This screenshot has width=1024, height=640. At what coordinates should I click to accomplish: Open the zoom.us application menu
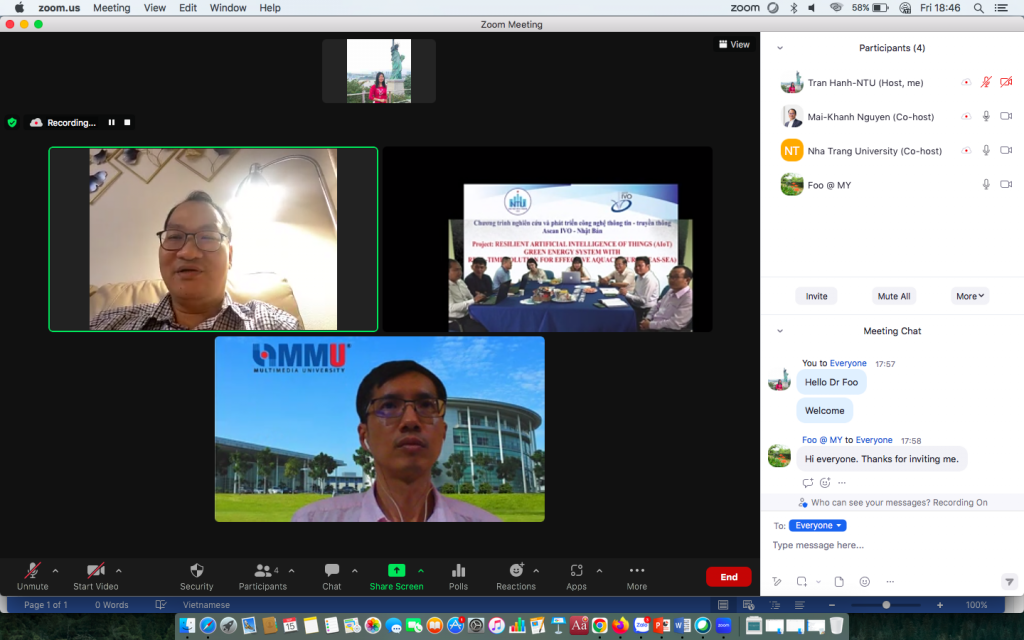click(x=59, y=8)
